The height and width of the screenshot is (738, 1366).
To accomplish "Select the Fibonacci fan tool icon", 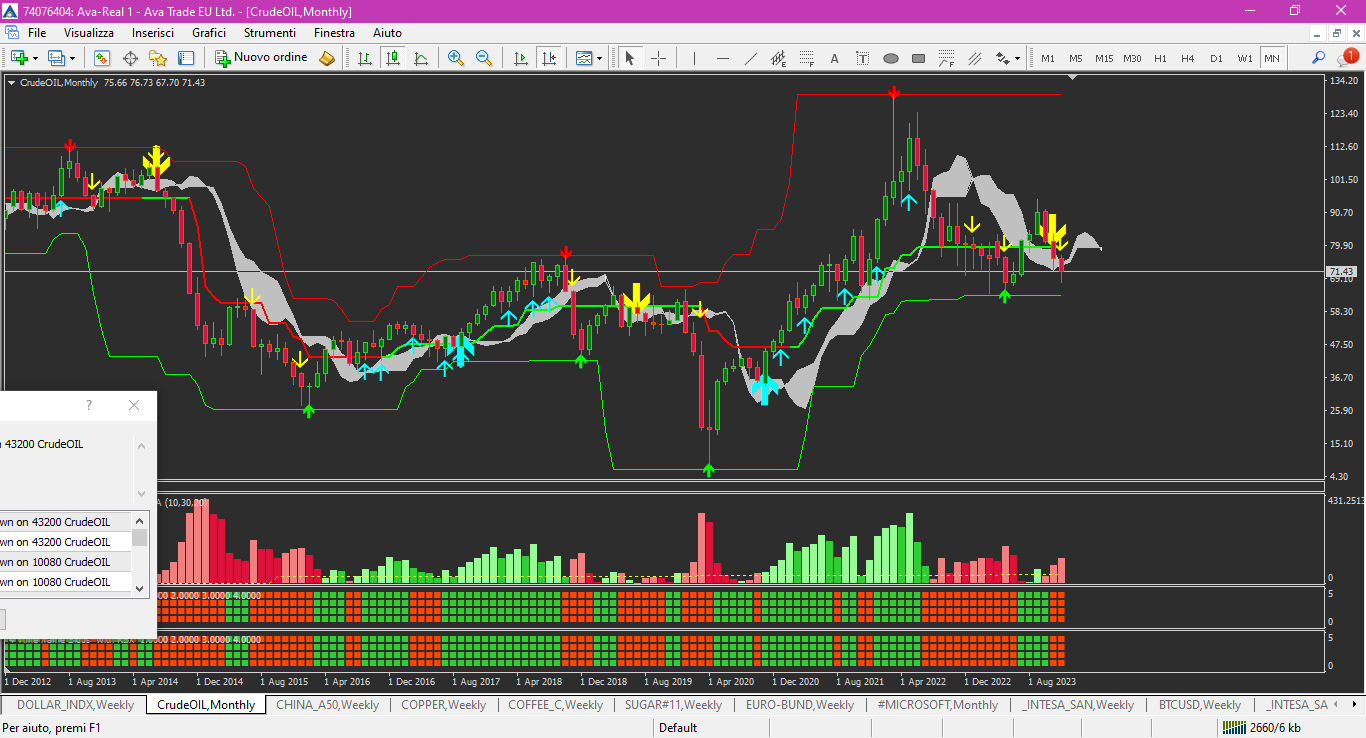I will pyautogui.click(x=946, y=58).
